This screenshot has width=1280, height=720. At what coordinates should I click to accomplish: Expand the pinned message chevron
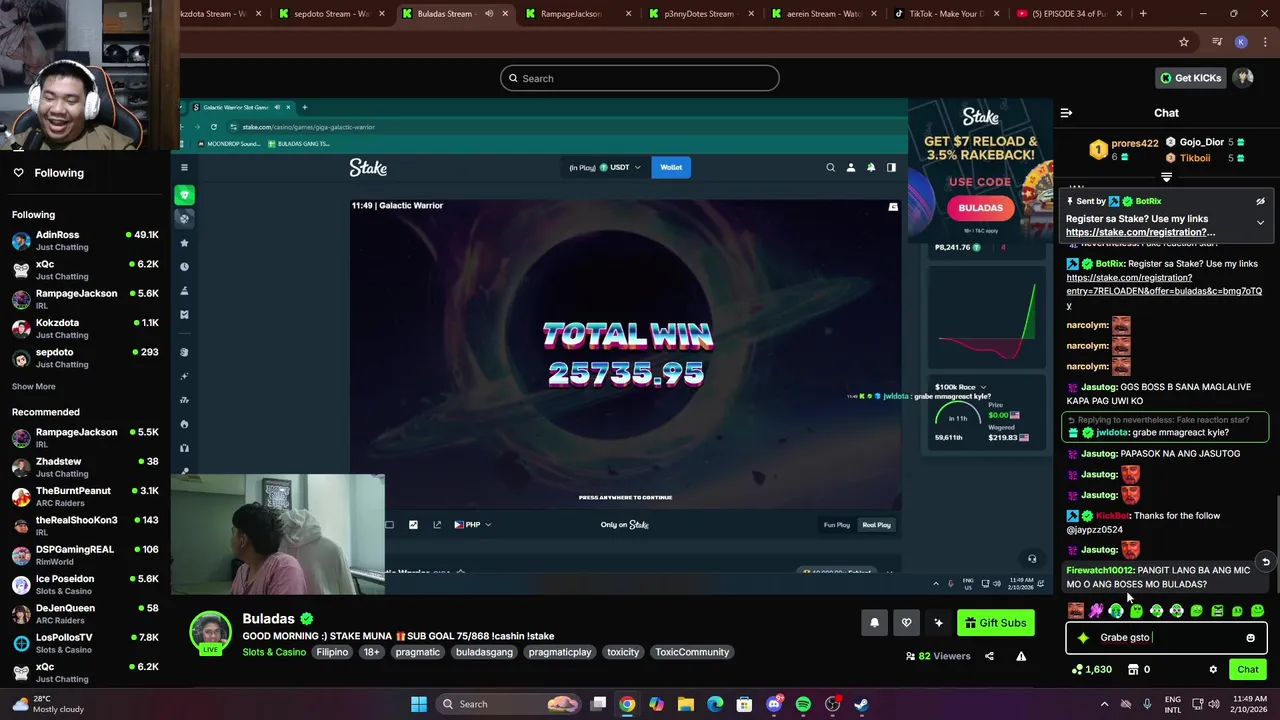(x=1260, y=222)
